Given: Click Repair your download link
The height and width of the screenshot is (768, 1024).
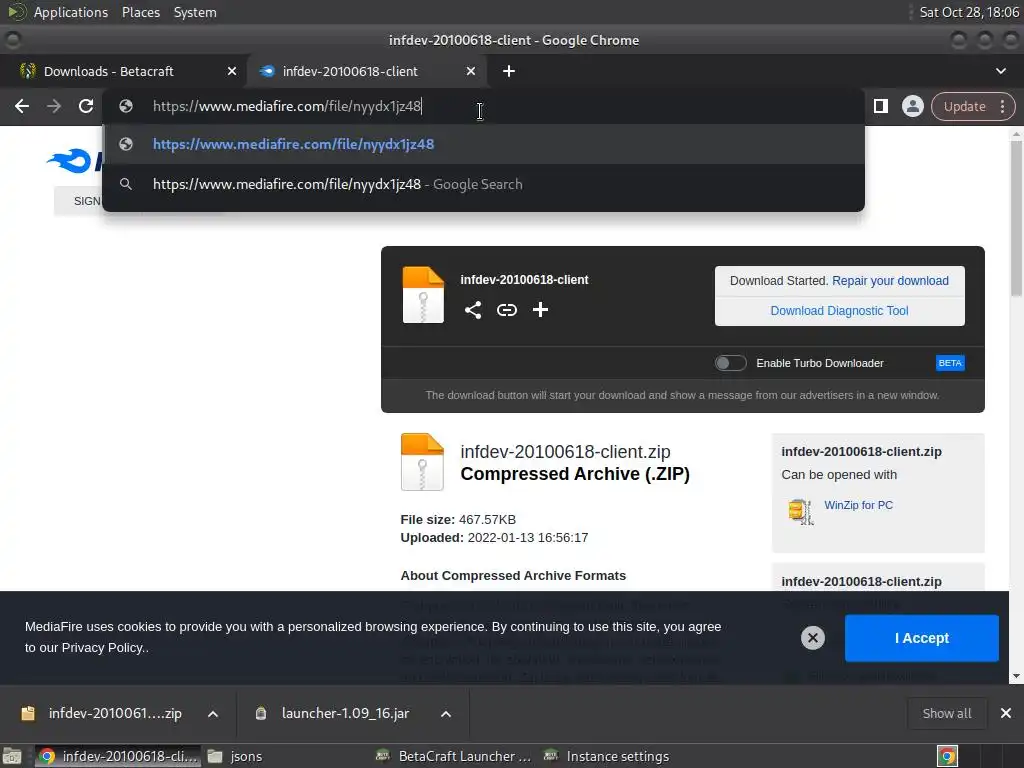Looking at the screenshot, I should 890,281.
